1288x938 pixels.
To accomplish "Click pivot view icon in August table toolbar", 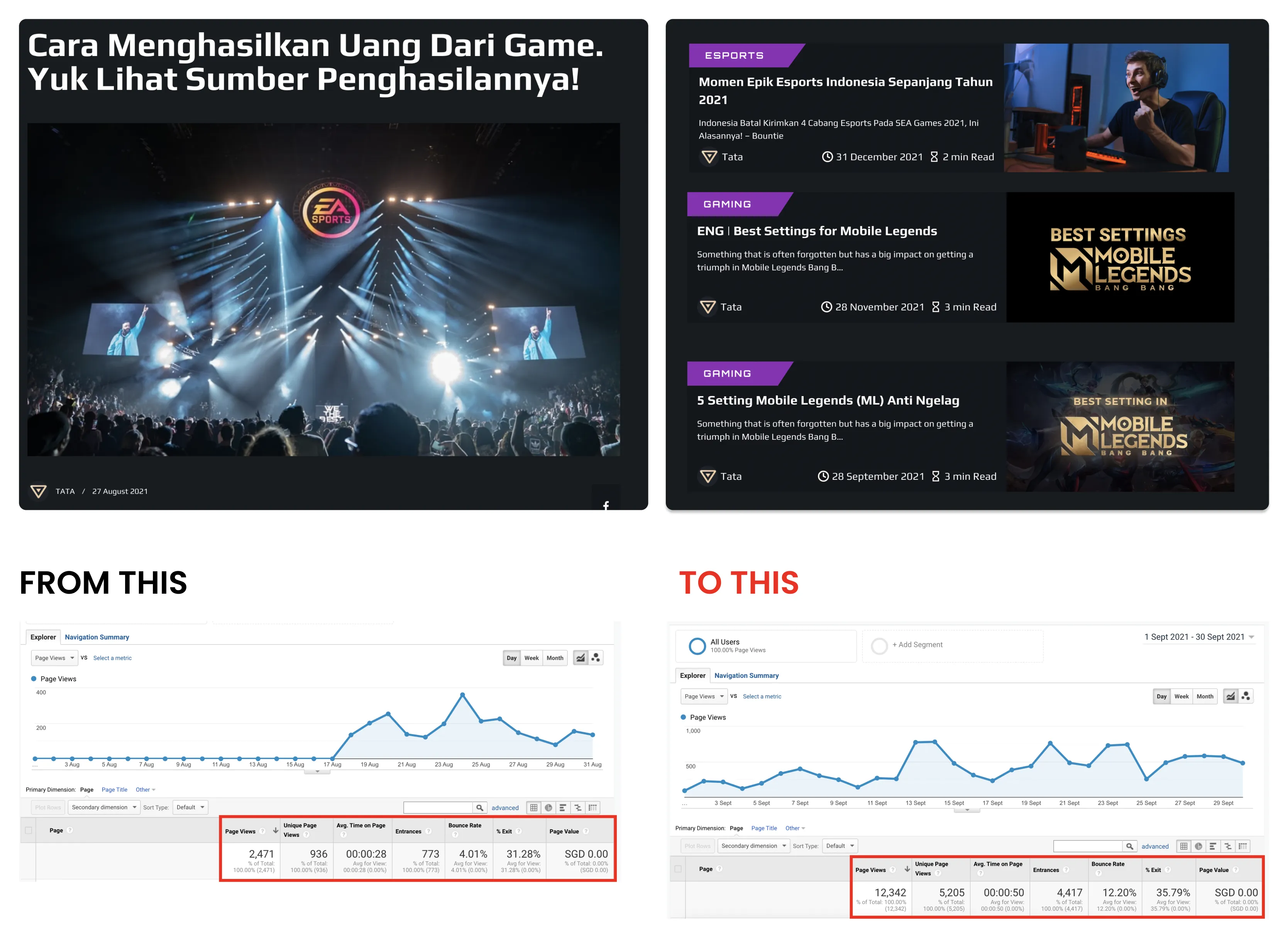I will [593, 808].
